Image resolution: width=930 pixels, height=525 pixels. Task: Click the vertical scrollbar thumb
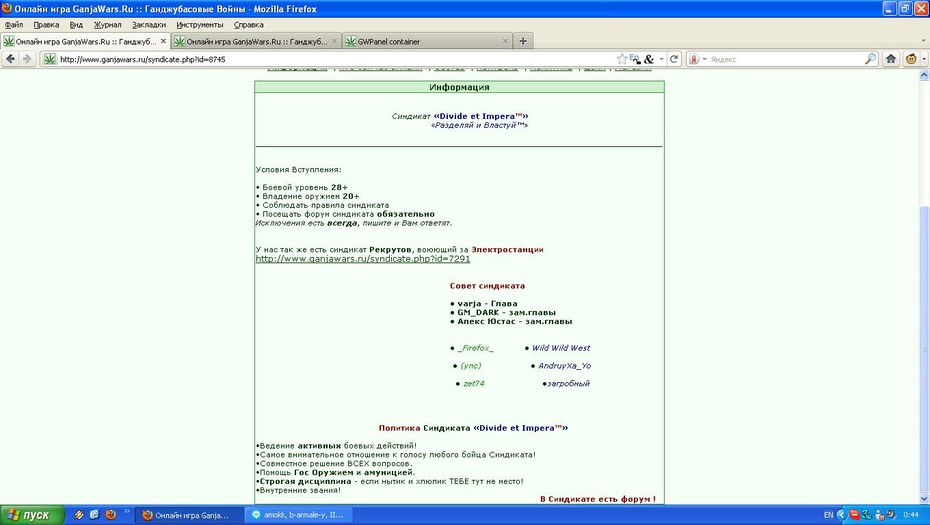point(924,349)
